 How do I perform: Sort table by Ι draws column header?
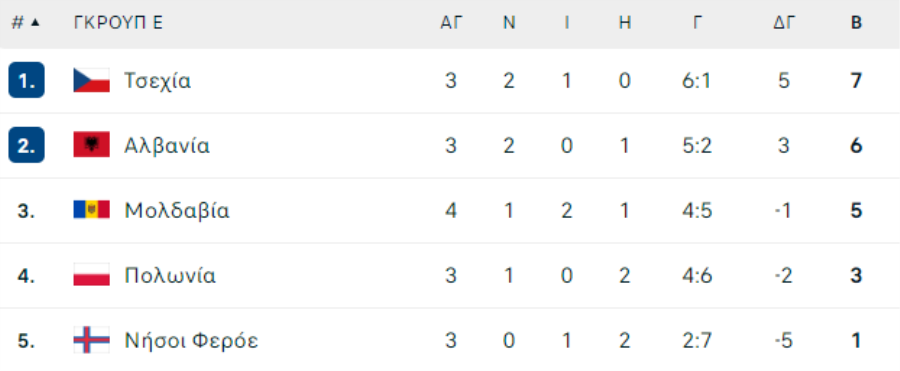click(x=567, y=23)
